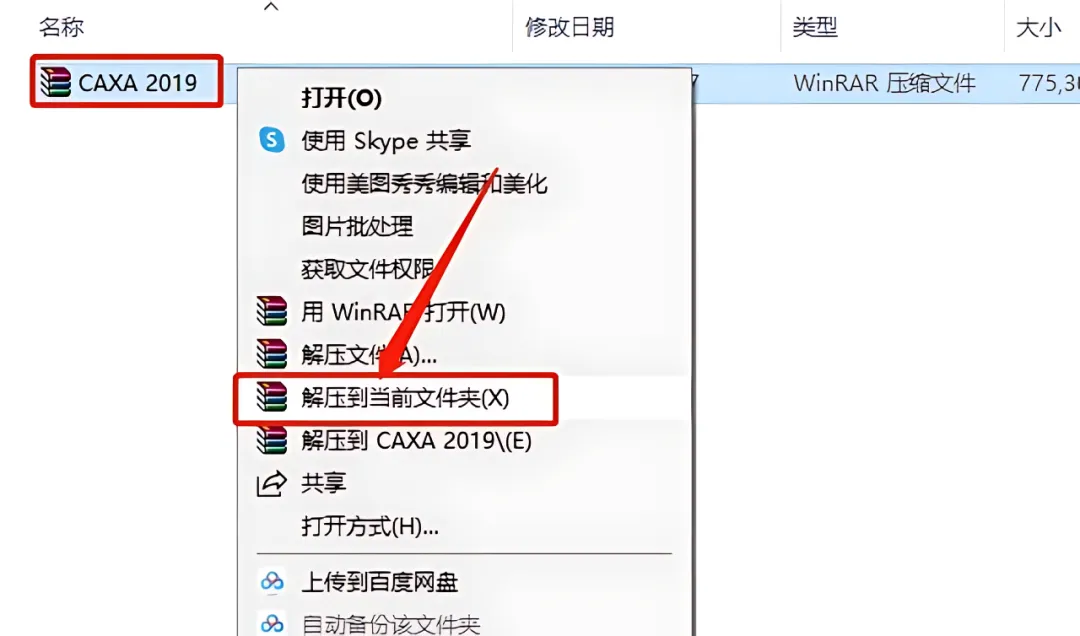Click Baidu Netdisk icon beside 自动备份该文件夹
This screenshot has height=636, width=1080.
pos(272,624)
